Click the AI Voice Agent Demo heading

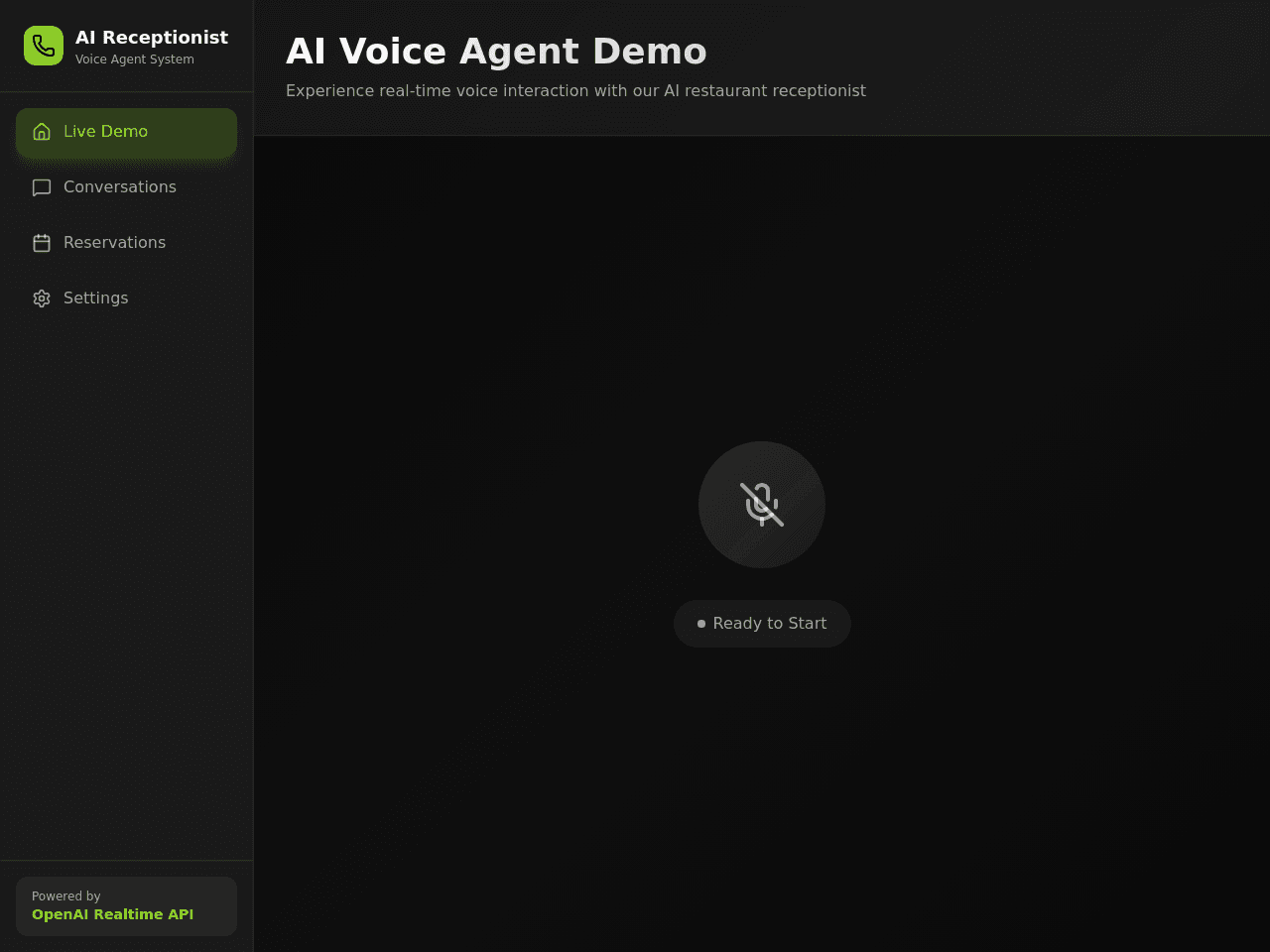[x=496, y=52]
